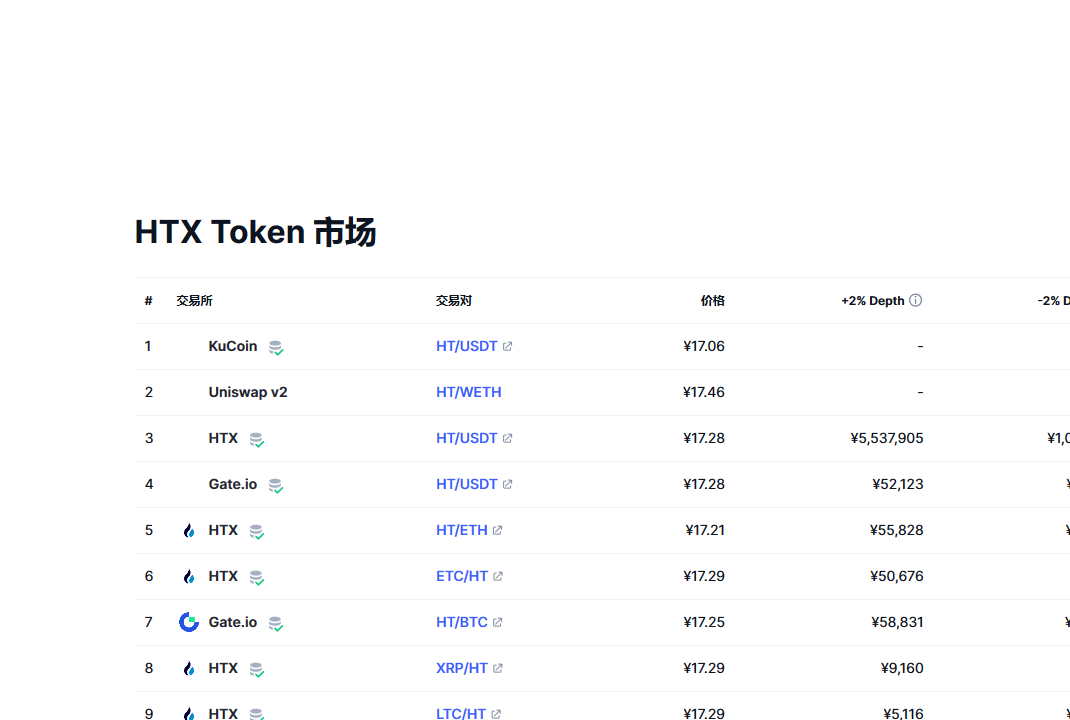The width and height of the screenshot is (1070, 720).
Task: Select the price ¥17.06 for KuCoin
Action: (704, 346)
